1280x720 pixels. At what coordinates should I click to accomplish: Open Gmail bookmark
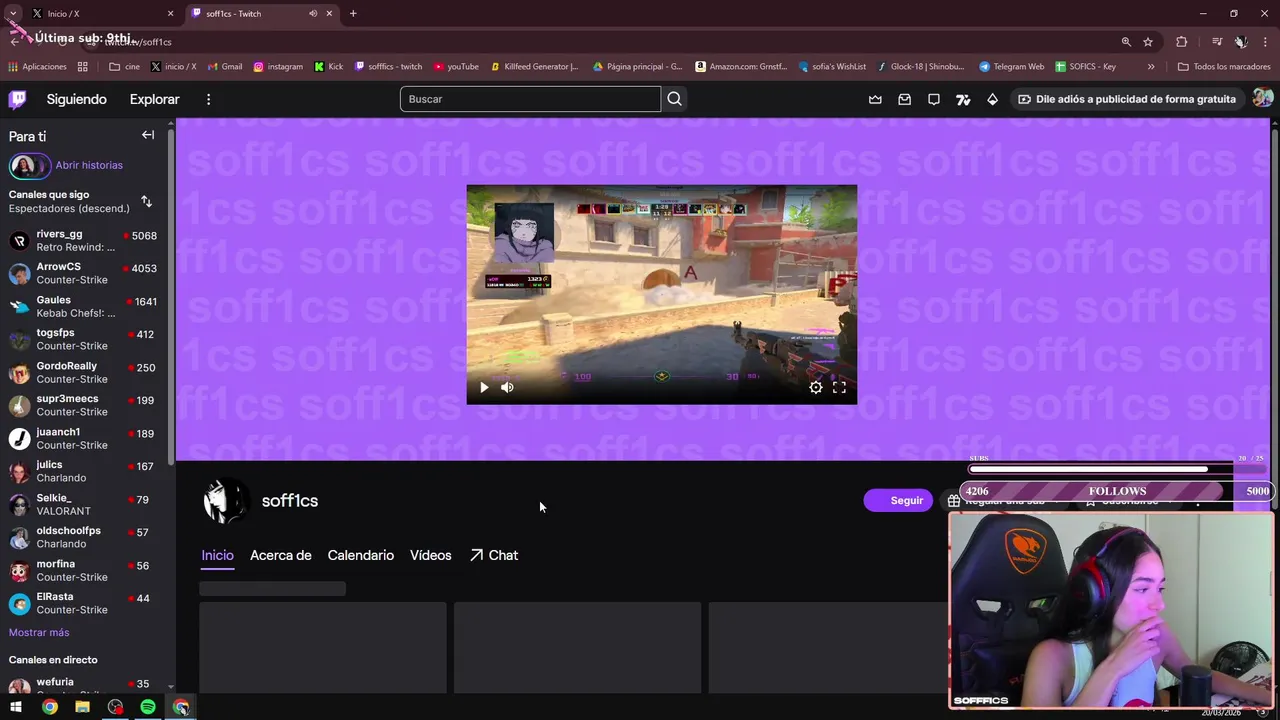tap(225, 67)
